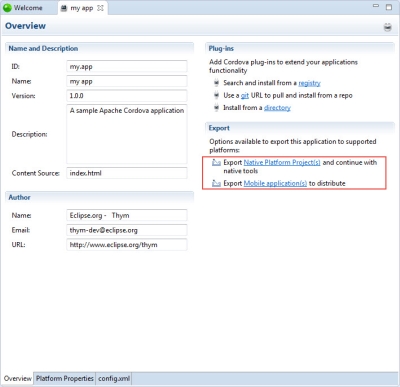Click the Author URL field
Viewport: 400px width, 387px height.
pos(127,245)
